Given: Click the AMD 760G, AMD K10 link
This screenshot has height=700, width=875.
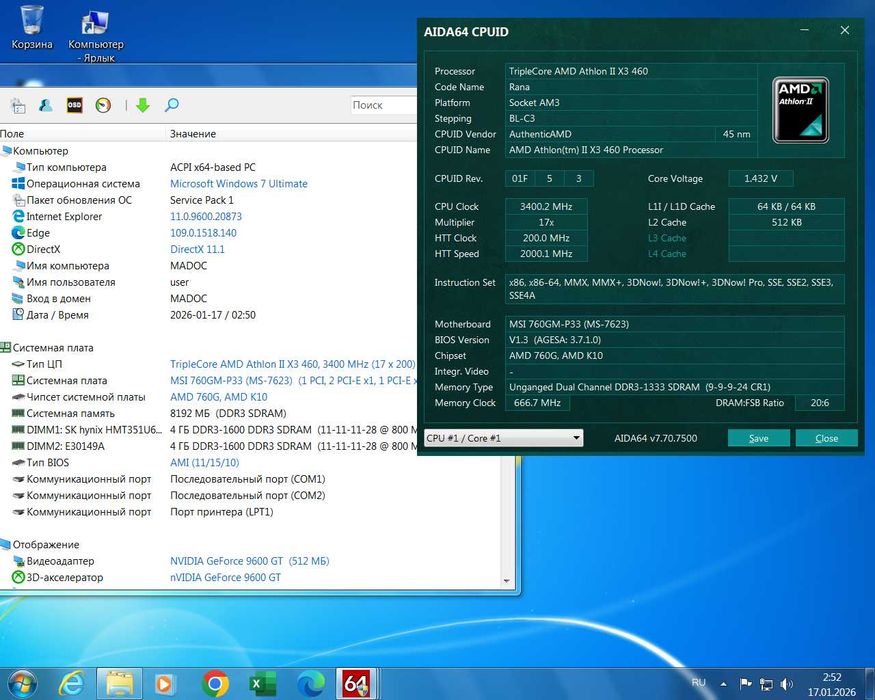Looking at the screenshot, I should click(x=219, y=397).
